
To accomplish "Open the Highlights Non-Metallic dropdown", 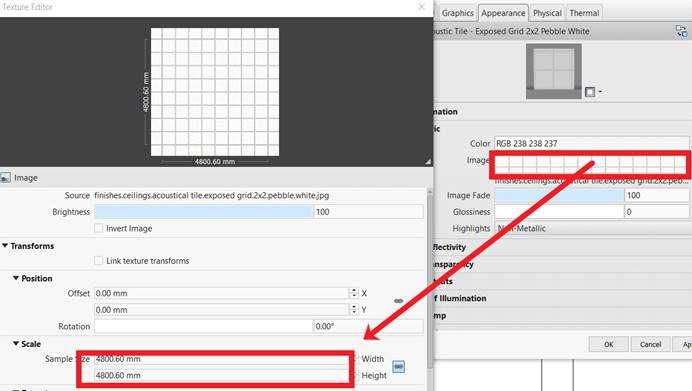I will (x=593, y=229).
